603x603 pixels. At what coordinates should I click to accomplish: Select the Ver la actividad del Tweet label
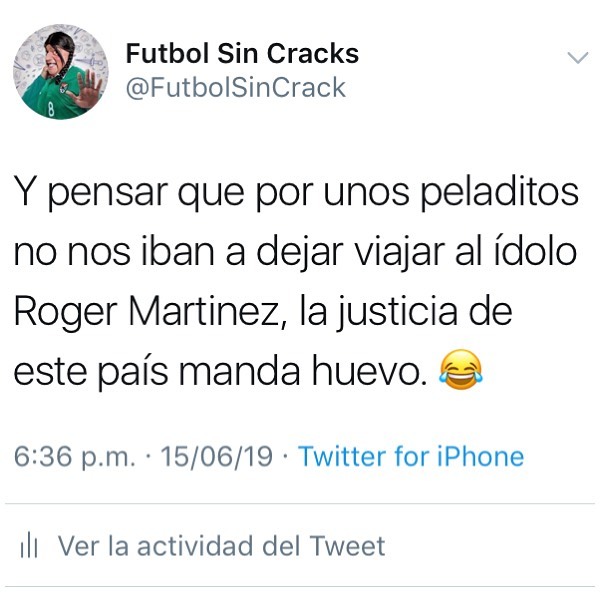[221, 545]
